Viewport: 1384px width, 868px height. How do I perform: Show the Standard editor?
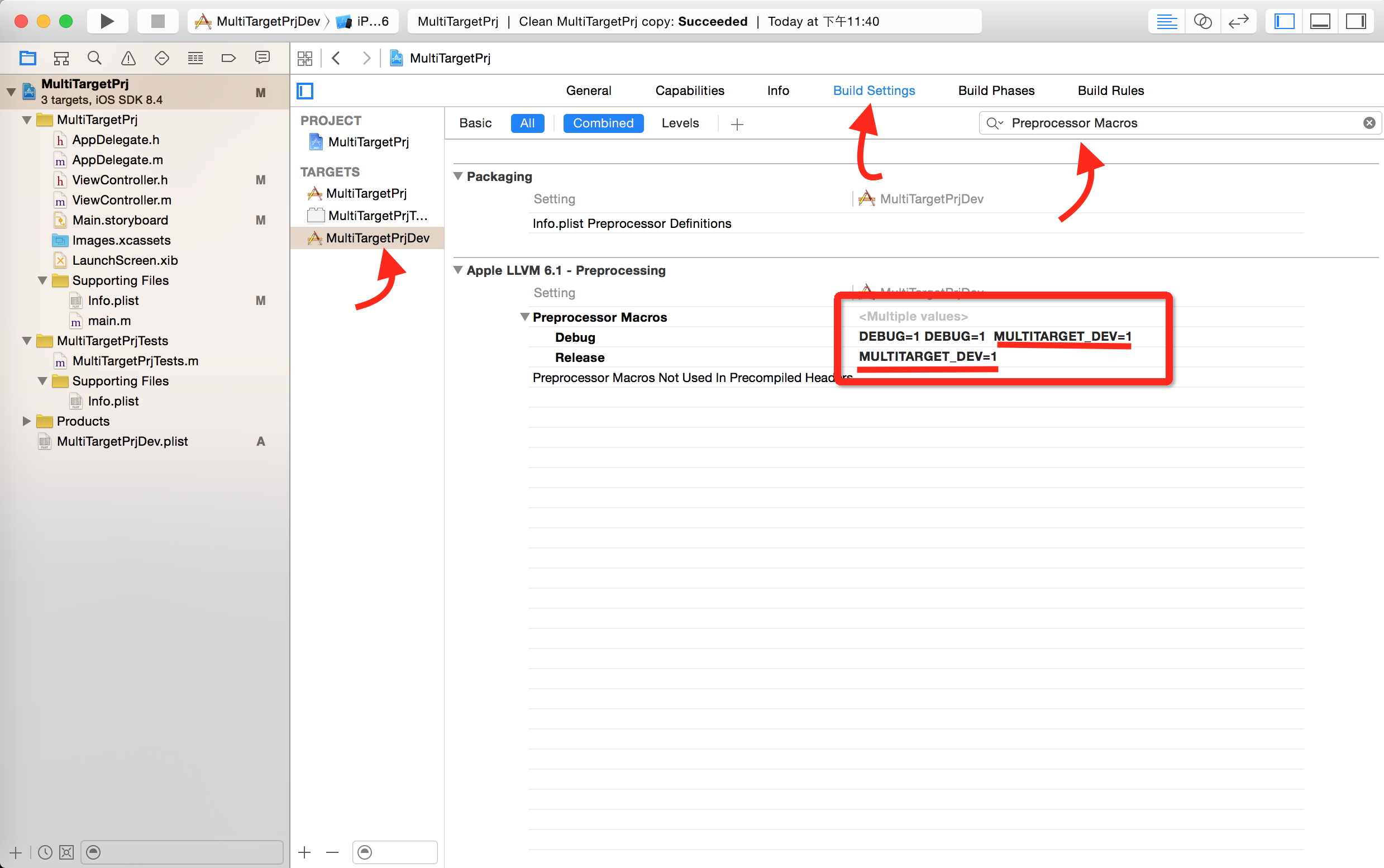click(1167, 21)
